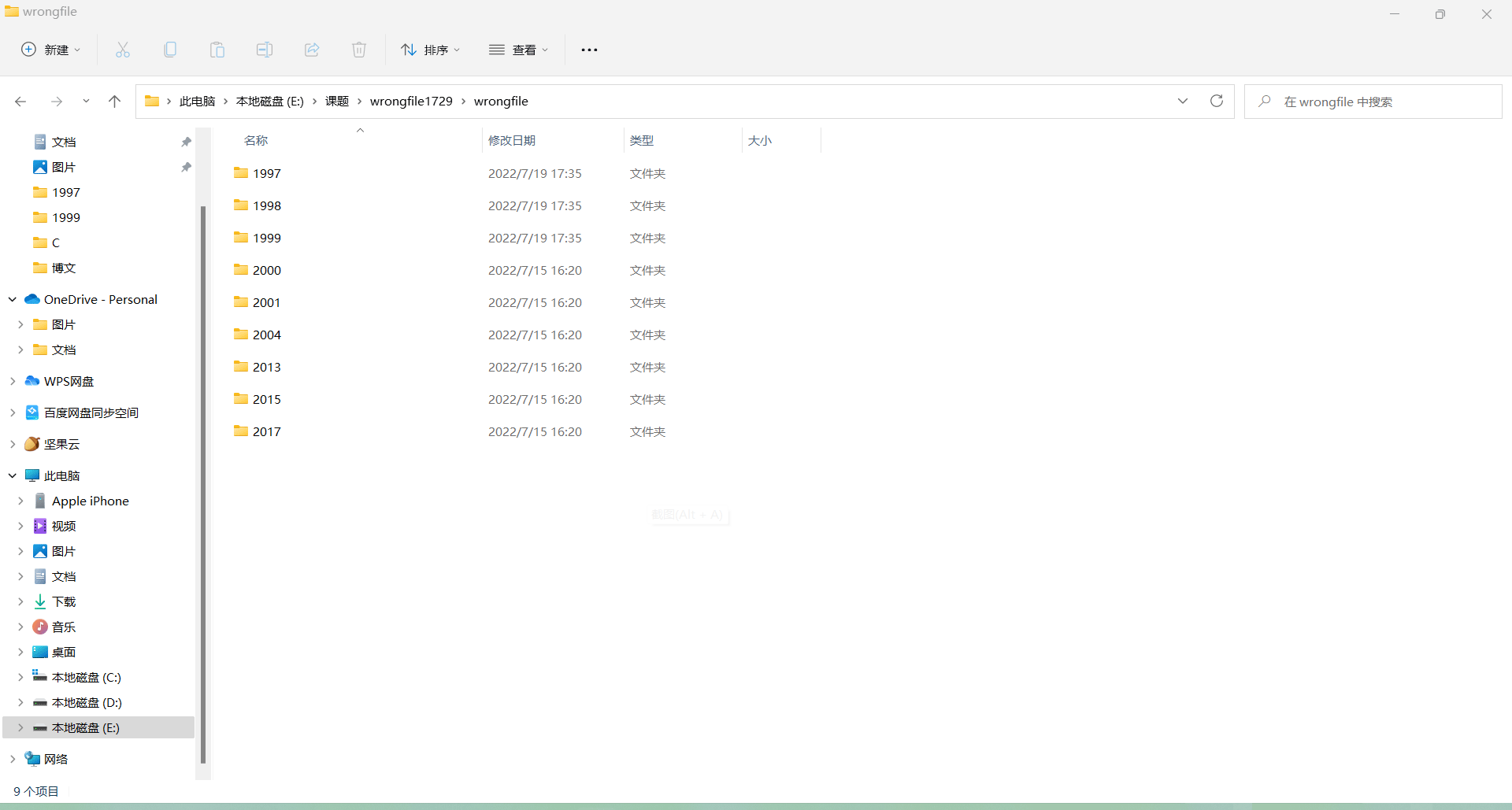Click the Rename icon in toolbar
Screen dimensions: 1512x810
tap(265, 50)
